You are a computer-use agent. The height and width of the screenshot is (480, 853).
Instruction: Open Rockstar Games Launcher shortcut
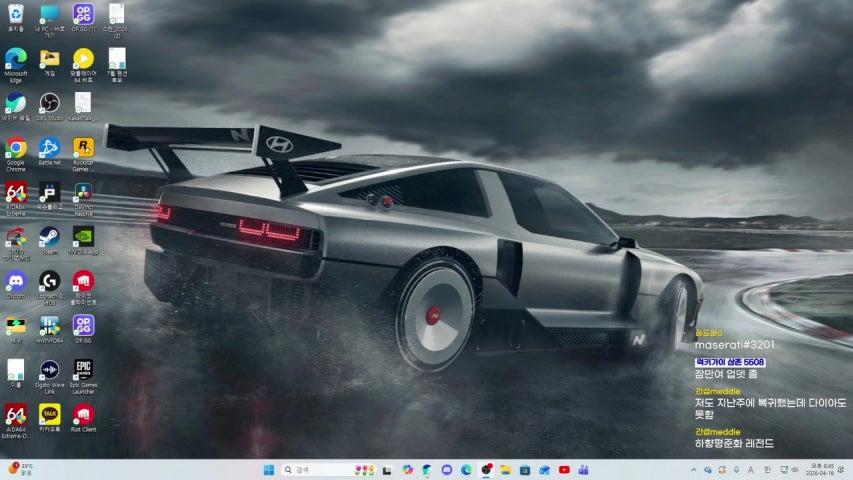pyautogui.click(x=83, y=148)
